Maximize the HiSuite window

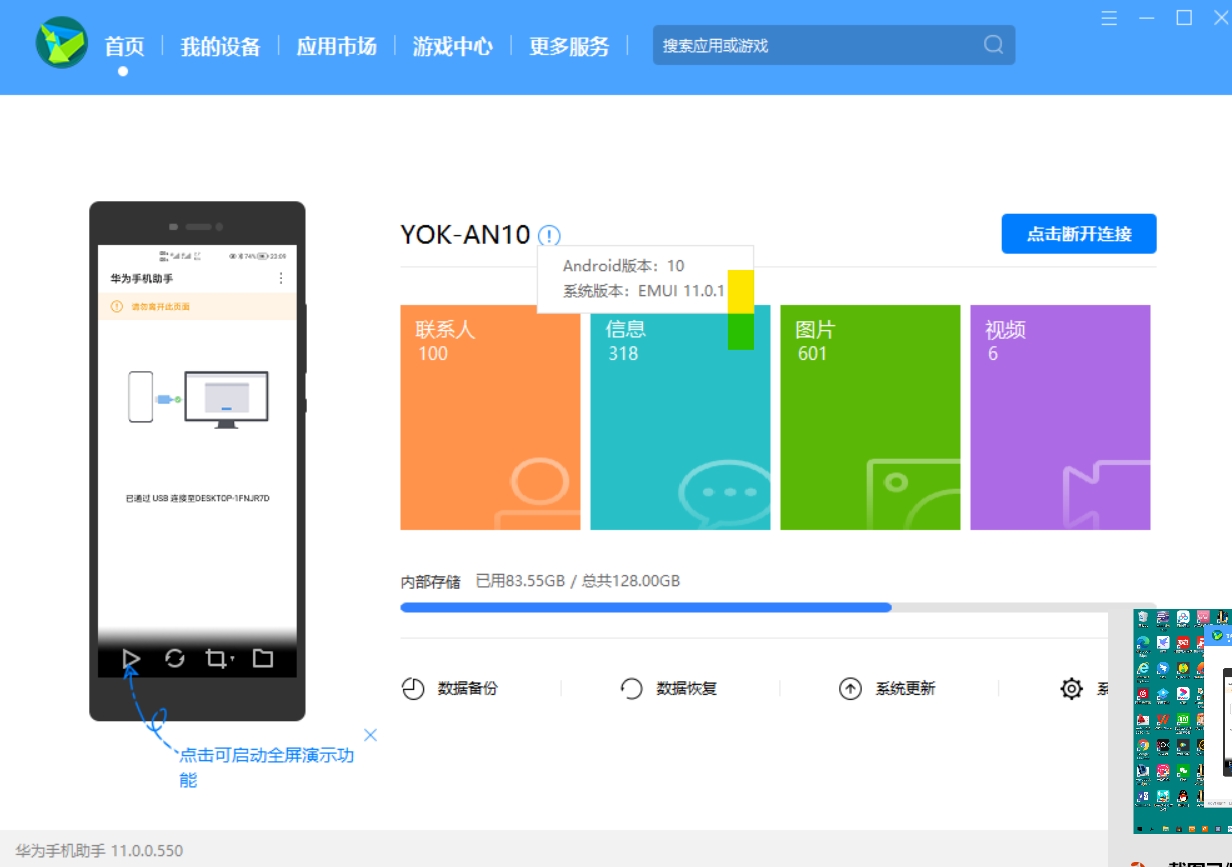point(1184,18)
